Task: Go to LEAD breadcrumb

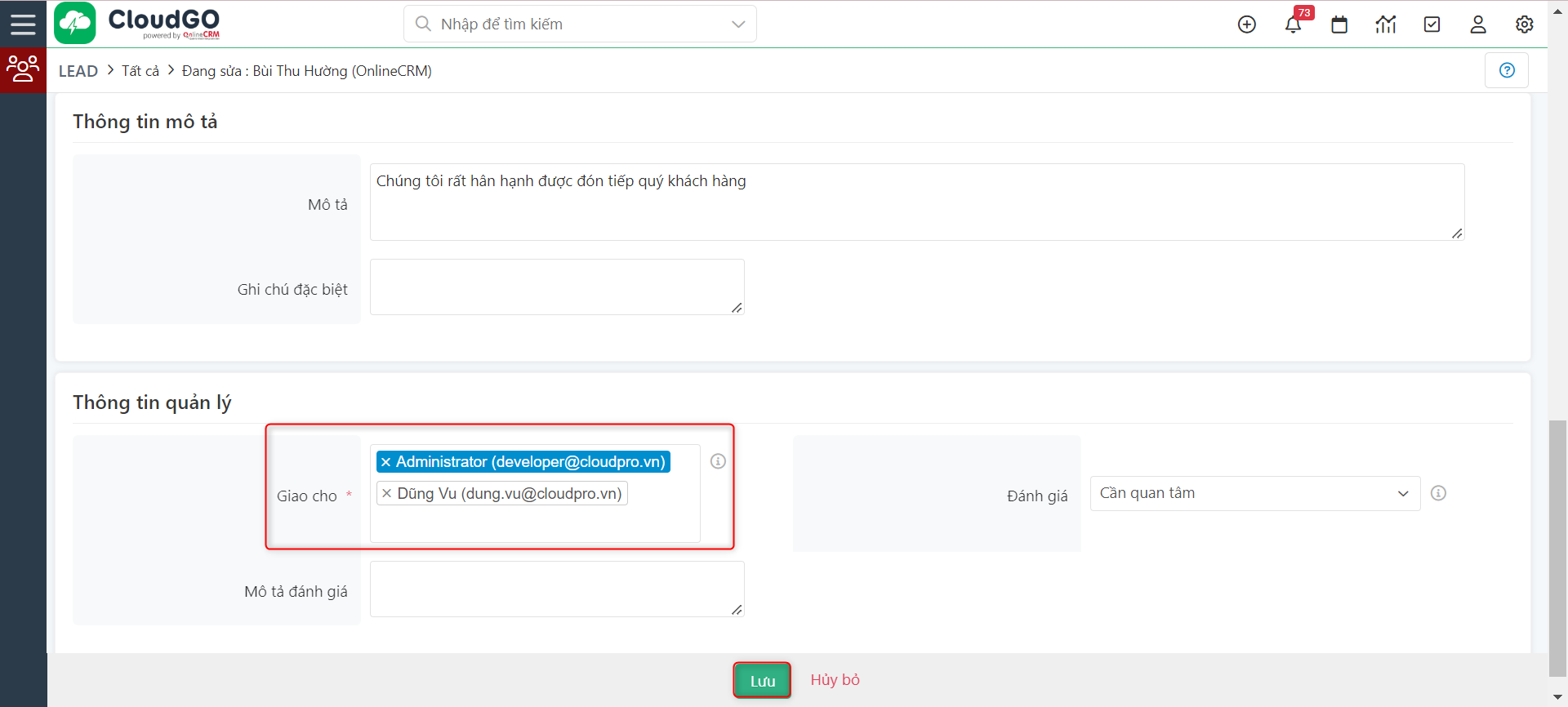Action: 78,71
